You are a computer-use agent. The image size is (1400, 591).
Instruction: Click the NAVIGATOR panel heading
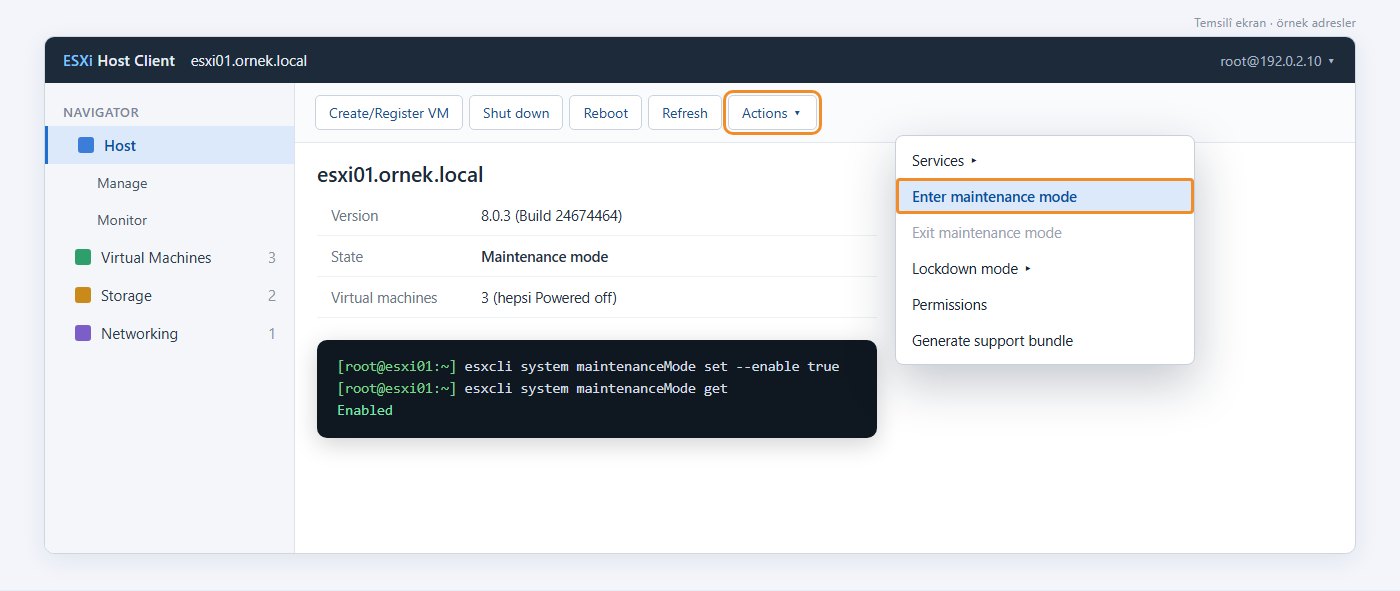[x=101, y=112]
